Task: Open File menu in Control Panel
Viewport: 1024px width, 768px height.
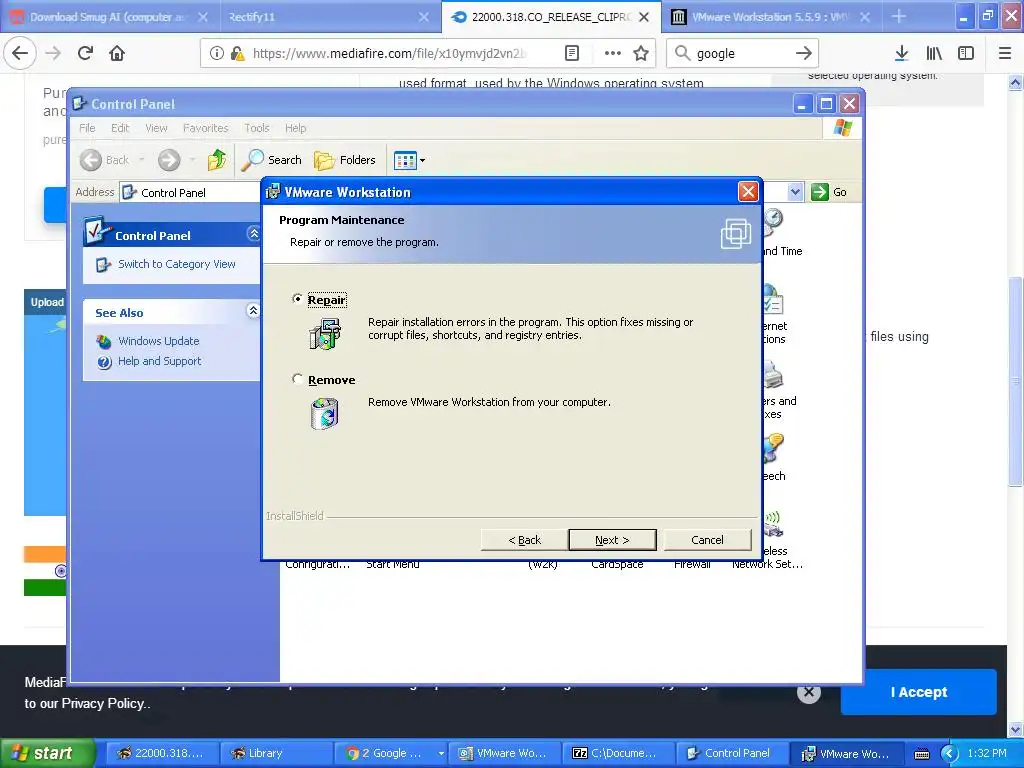Action: coord(87,128)
